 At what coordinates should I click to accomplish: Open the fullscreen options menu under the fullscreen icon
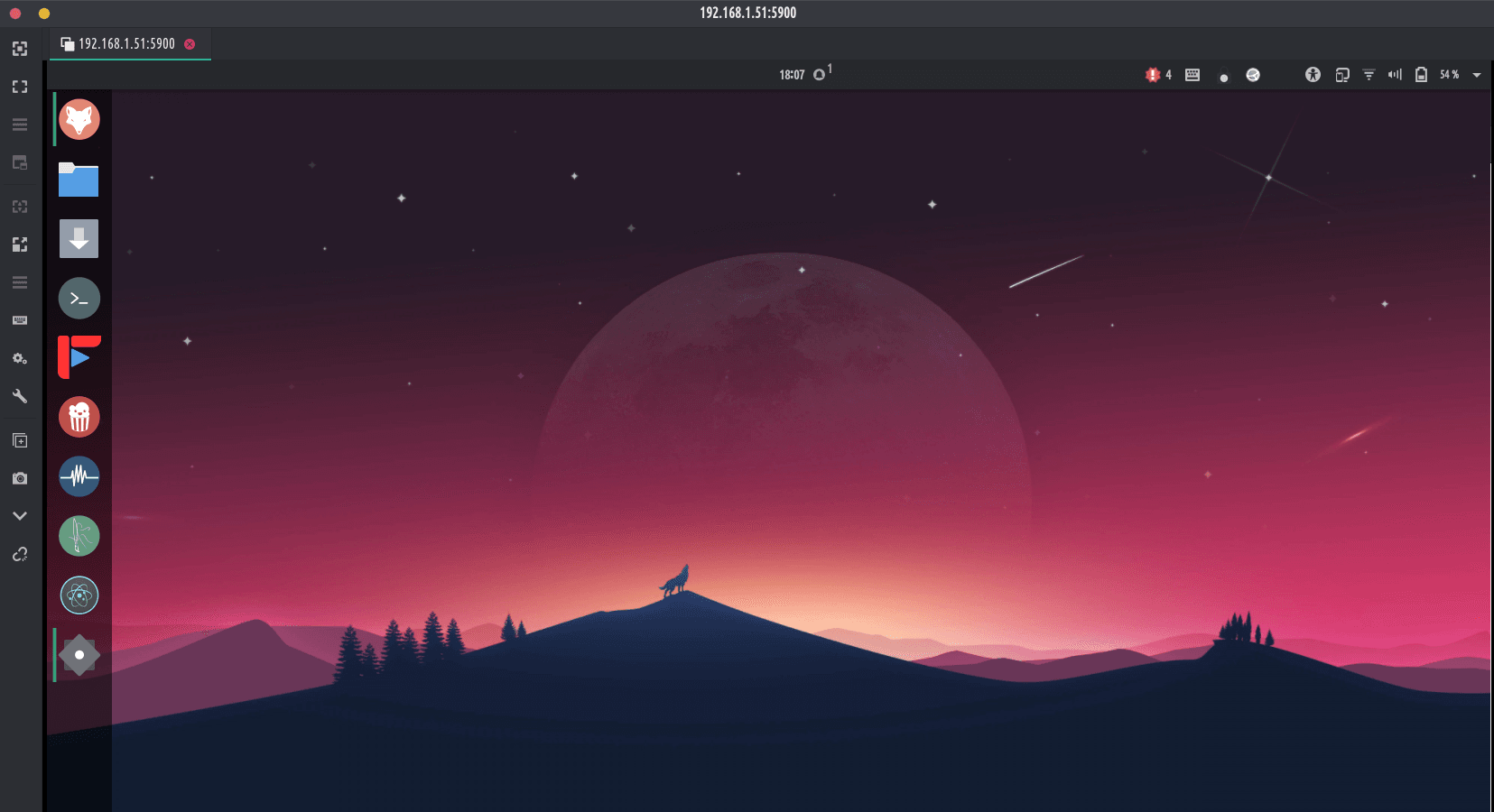point(20,125)
